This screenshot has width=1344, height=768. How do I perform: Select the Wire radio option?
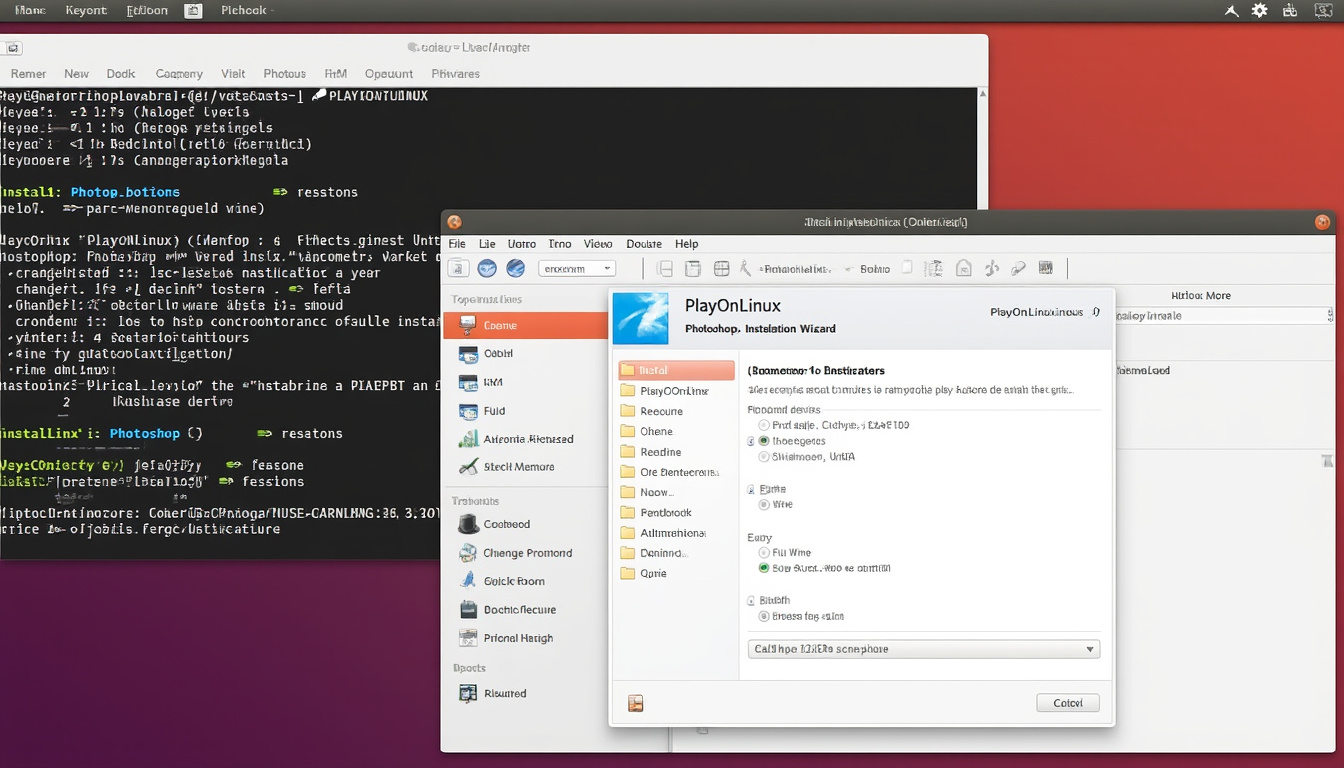[x=765, y=505]
